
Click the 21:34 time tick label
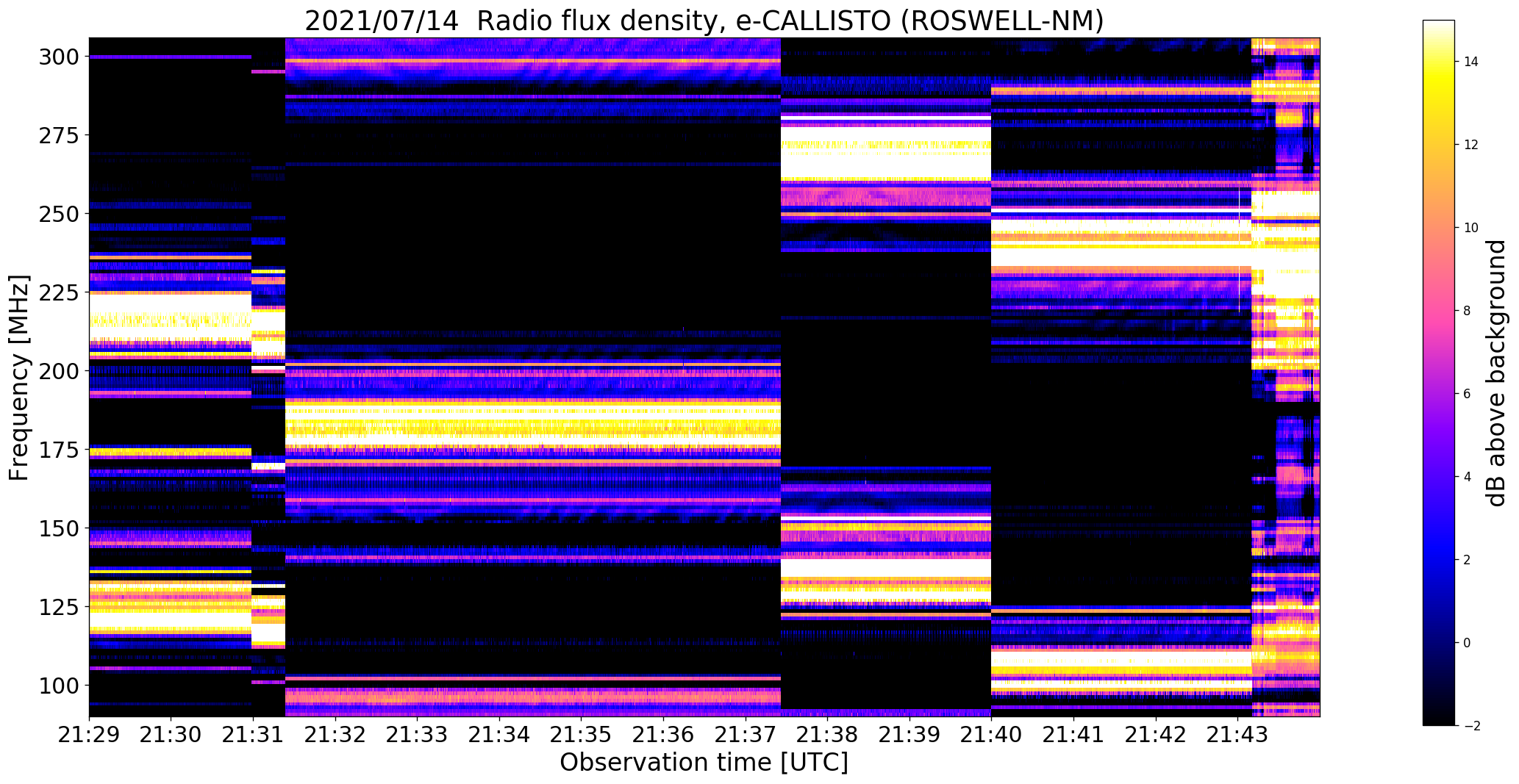click(x=499, y=735)
